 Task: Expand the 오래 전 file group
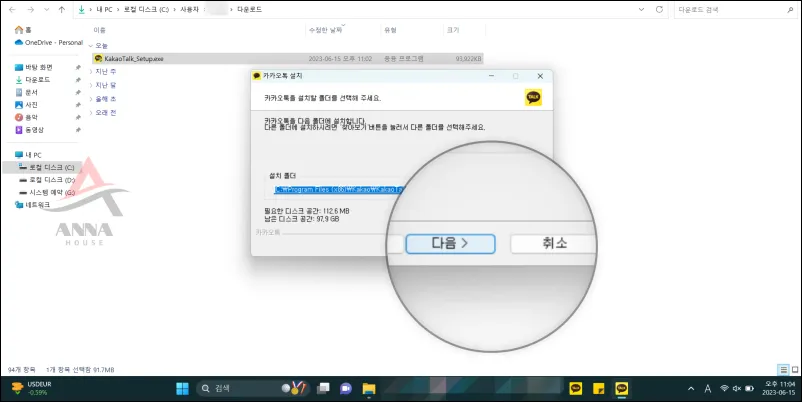click(91, 113)
